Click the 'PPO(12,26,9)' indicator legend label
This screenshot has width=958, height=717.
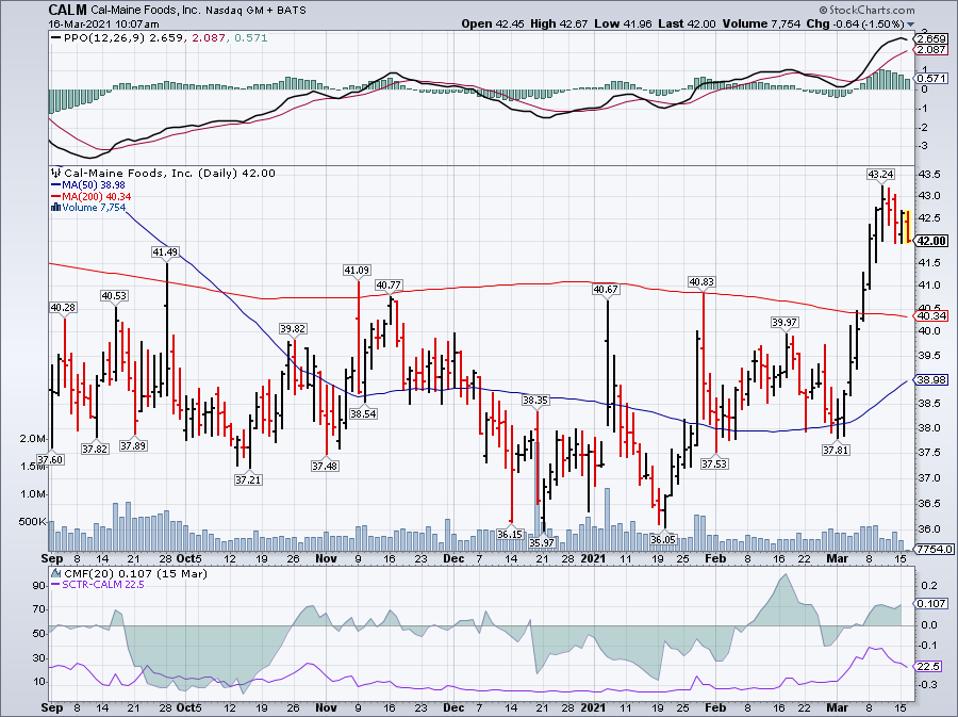pos(103,38)
